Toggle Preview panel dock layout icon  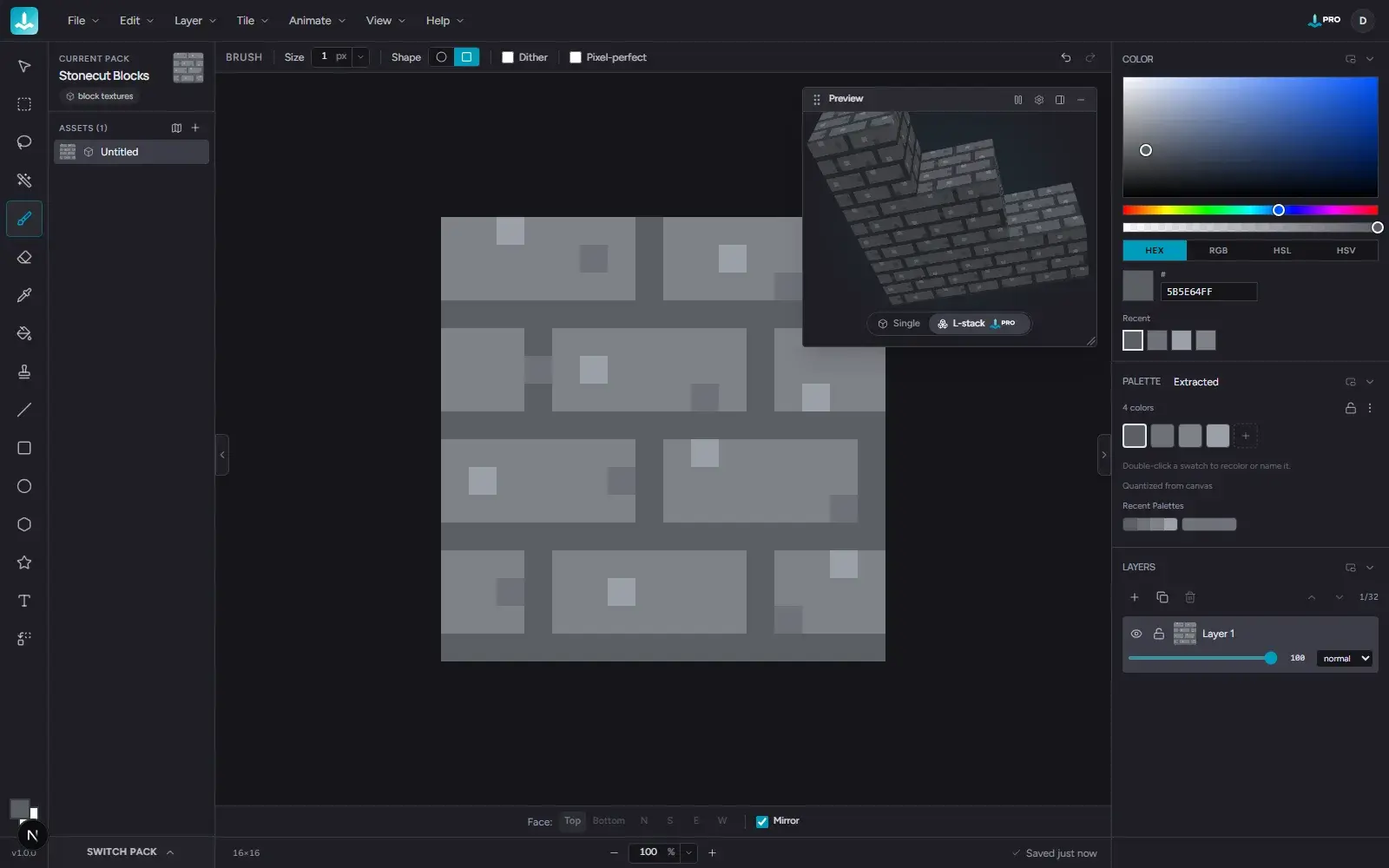[1060, 100]
